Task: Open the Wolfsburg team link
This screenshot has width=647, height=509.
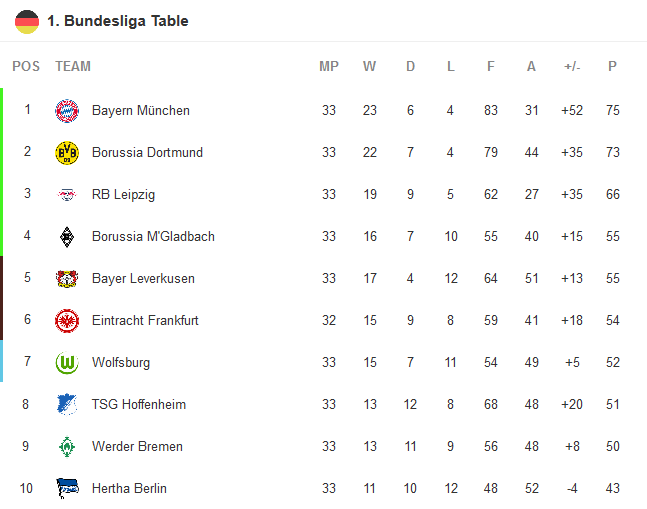Action: (121, 363)
